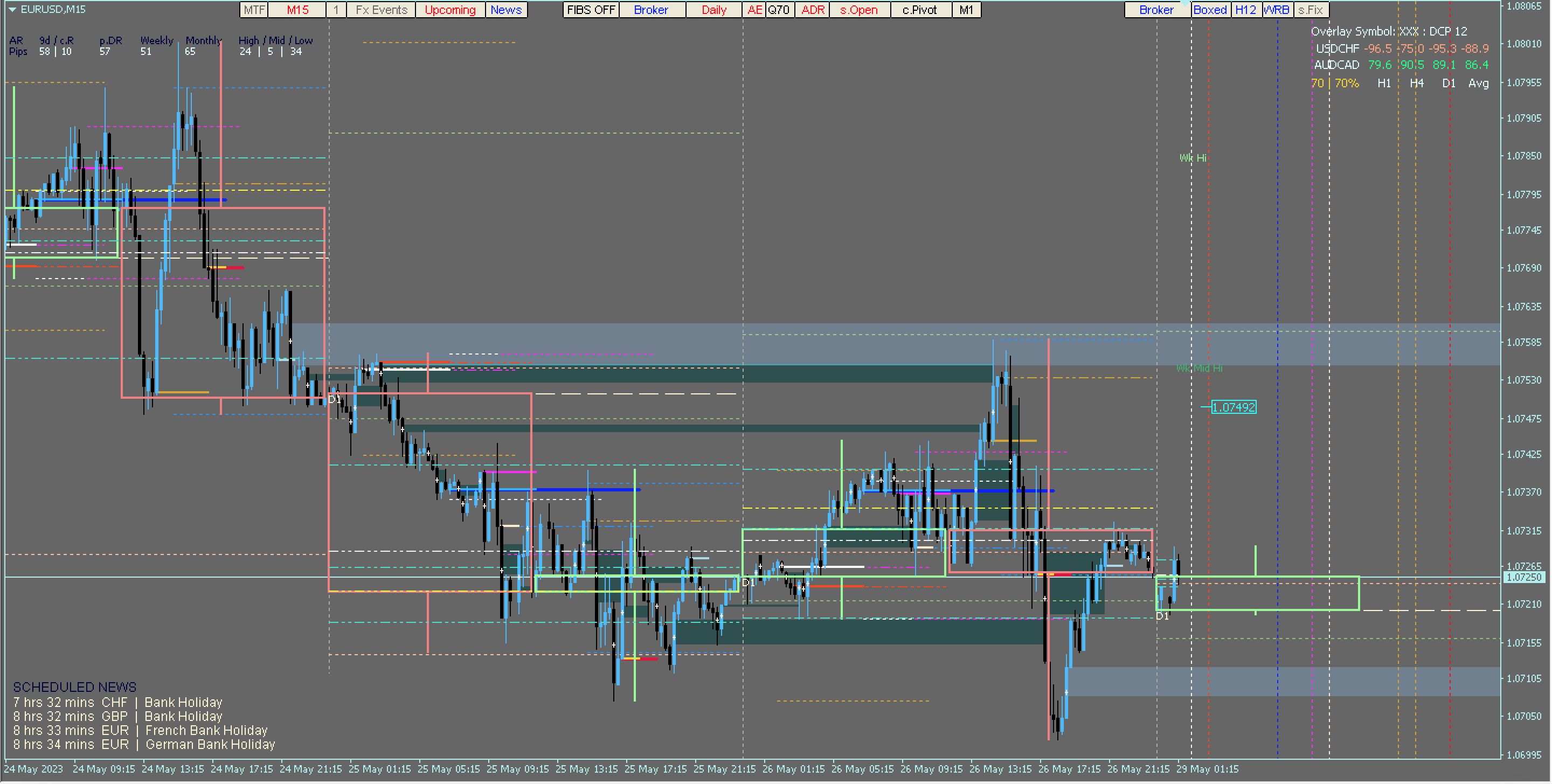Screen dimensions: 1552x784
Task: Click the AE button
Action: click(754, 10)
